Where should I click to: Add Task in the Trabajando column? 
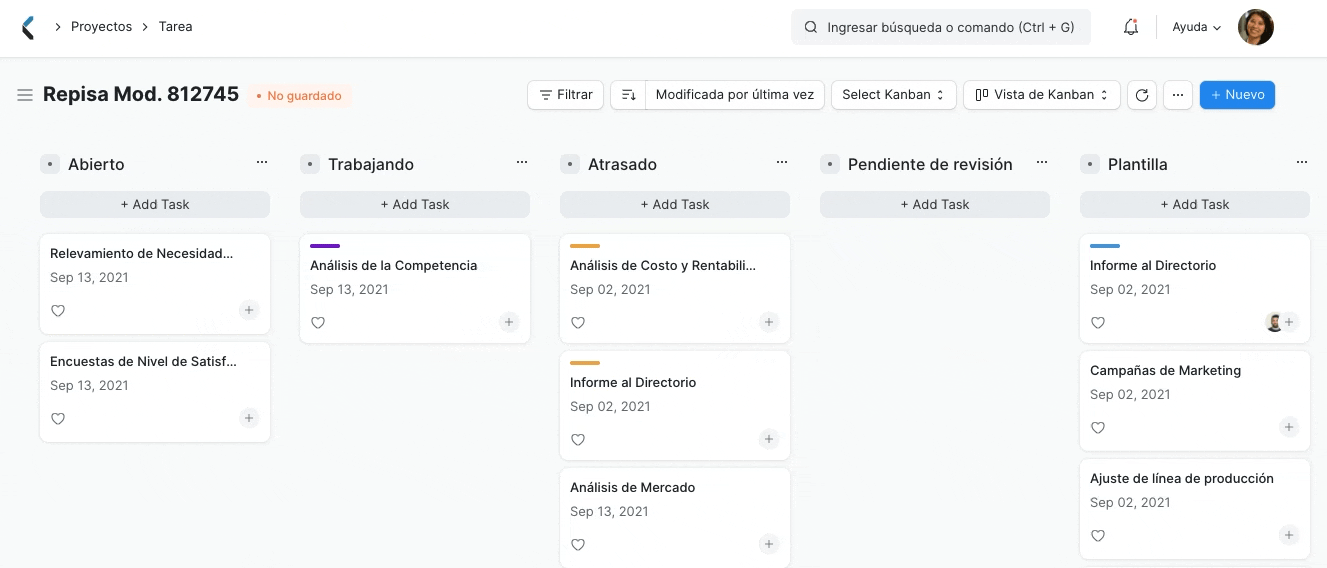click(415, 204)
